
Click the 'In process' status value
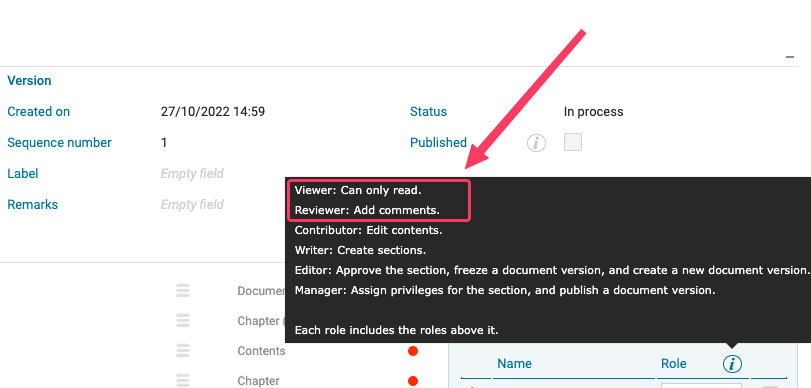(593, 112)
